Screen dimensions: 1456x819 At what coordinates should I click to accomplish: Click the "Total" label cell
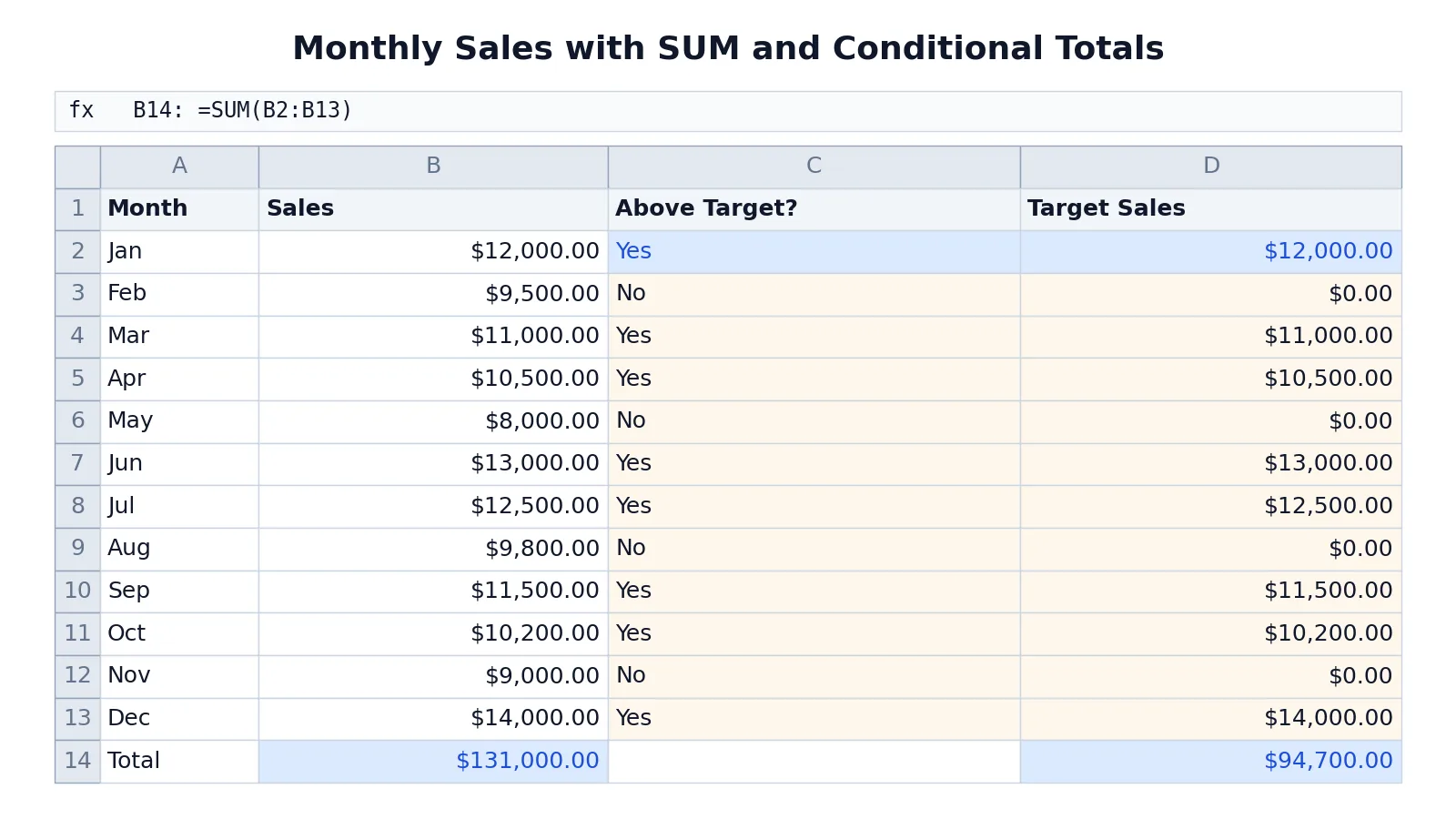179,762
